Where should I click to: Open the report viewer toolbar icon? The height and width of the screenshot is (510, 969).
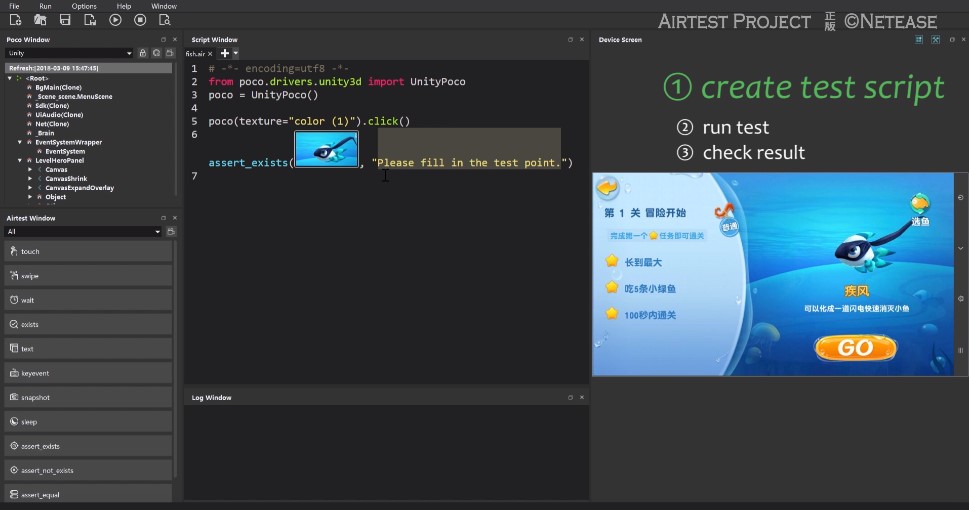click(x=164, y=20)
